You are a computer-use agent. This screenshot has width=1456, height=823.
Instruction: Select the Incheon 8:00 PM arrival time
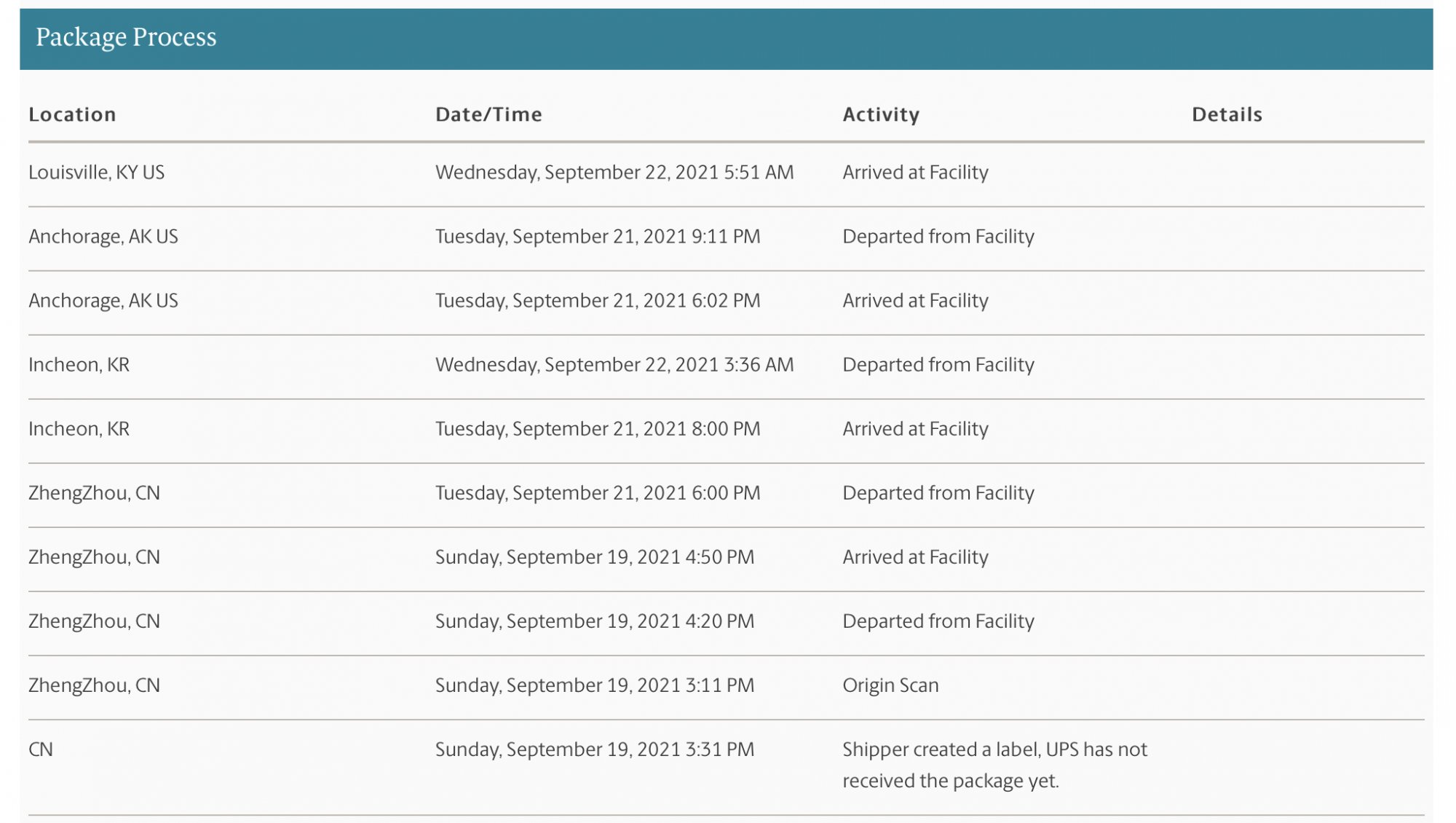point(597,429)
